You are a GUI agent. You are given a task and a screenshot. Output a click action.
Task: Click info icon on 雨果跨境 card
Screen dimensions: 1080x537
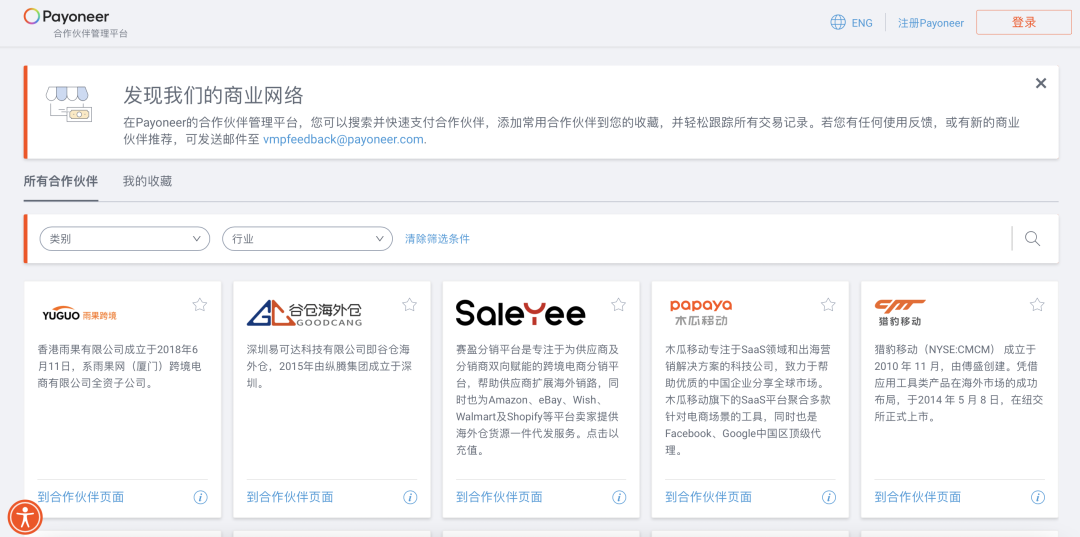tap(200, 497)
